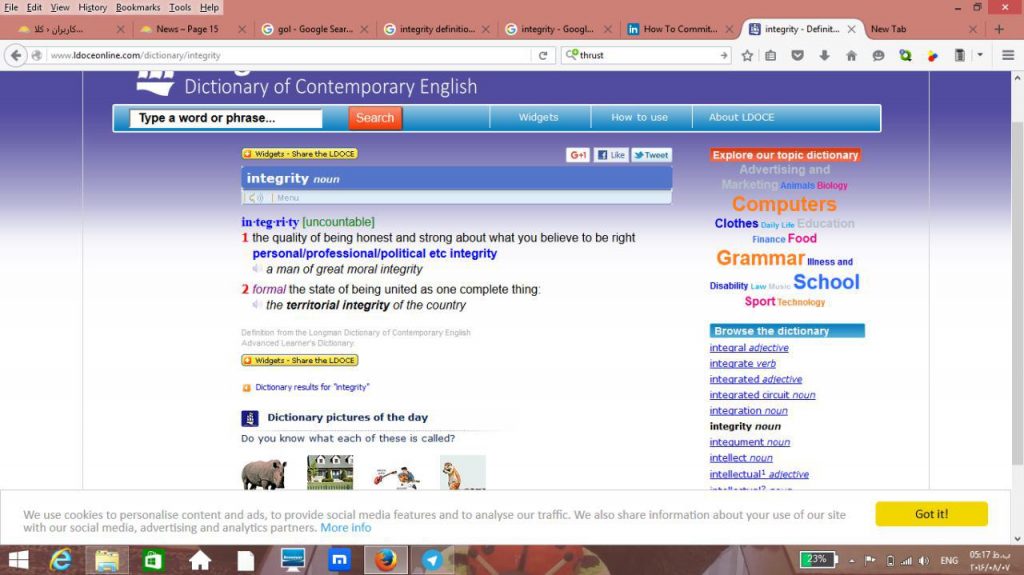Go to the Firefox Home icon
Screen dimensions: 1024x575
[851, 56]
